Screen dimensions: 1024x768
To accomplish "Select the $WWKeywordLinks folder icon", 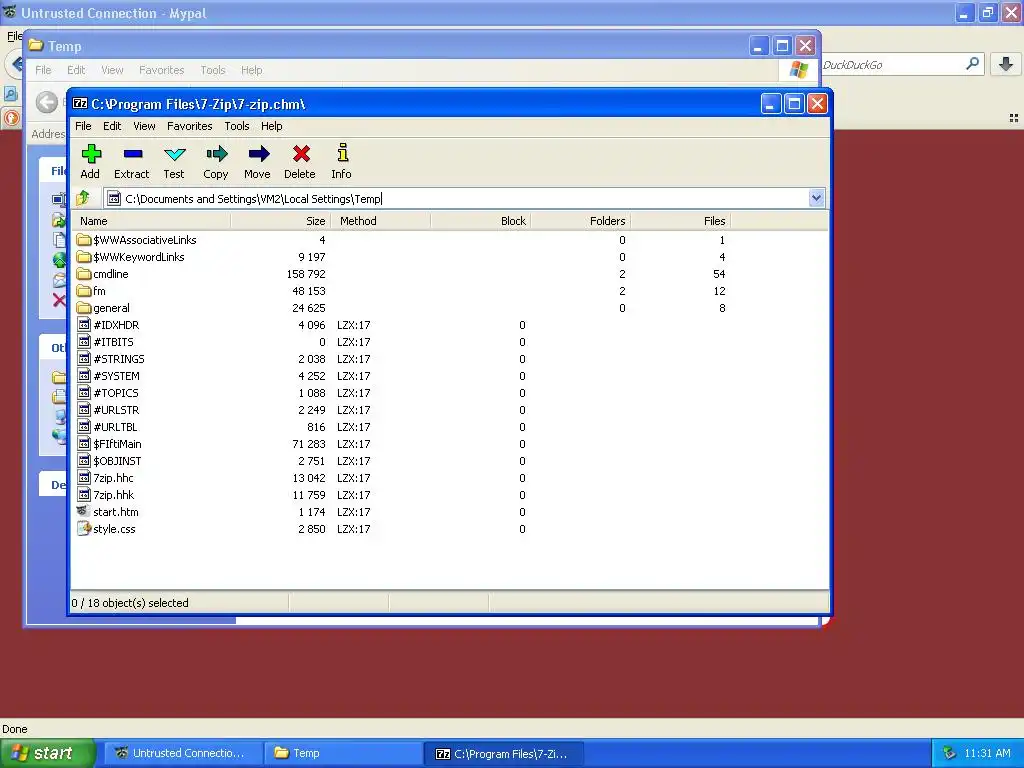I will point(84,257).
